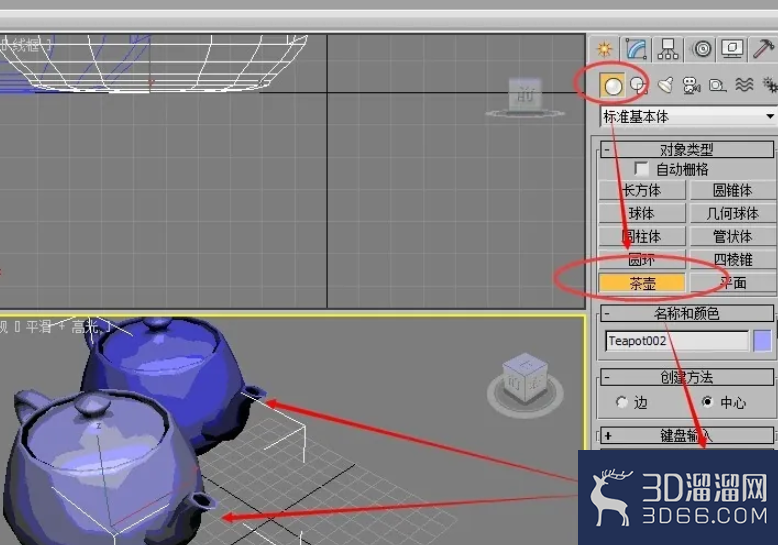Expand the 键盘输入 rollout
The height and width of the screenshot is (545, 778).
pyautogui.click(x=687, y=436)
